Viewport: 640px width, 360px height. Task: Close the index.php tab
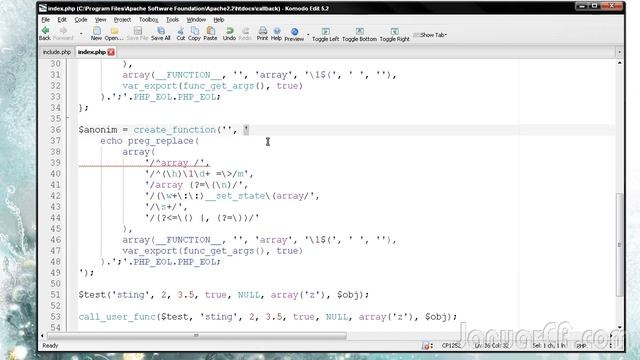tap(111, 52)
